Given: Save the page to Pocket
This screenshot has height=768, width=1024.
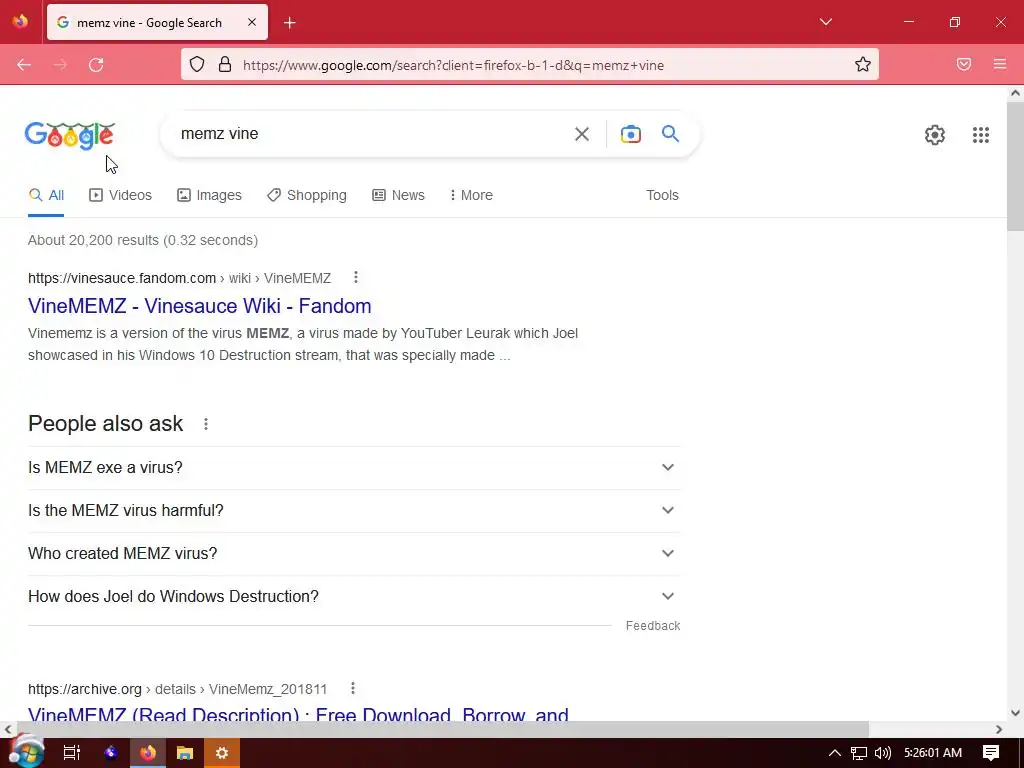Looking at the screenshot, I should (x=964, y=64).
